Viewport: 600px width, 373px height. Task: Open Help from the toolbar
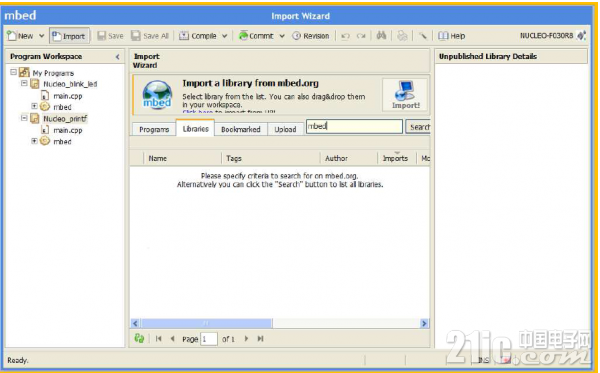pyautogui.click(x=452, y=36)
